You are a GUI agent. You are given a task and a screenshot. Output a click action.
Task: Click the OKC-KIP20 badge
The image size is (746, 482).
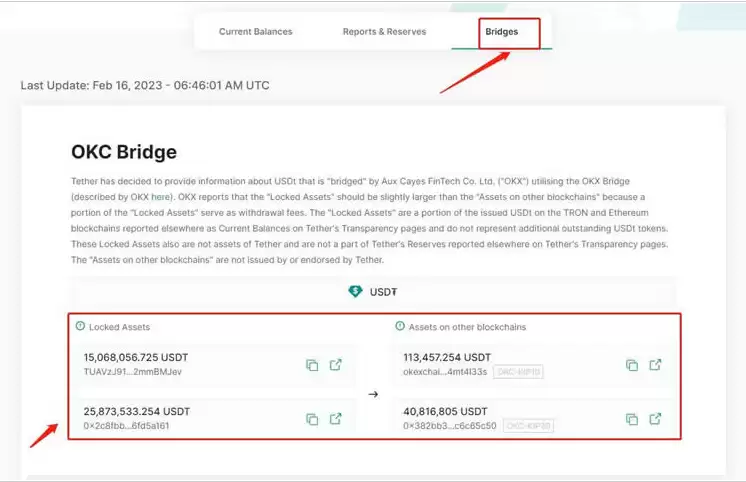click(x=528, y=426)
